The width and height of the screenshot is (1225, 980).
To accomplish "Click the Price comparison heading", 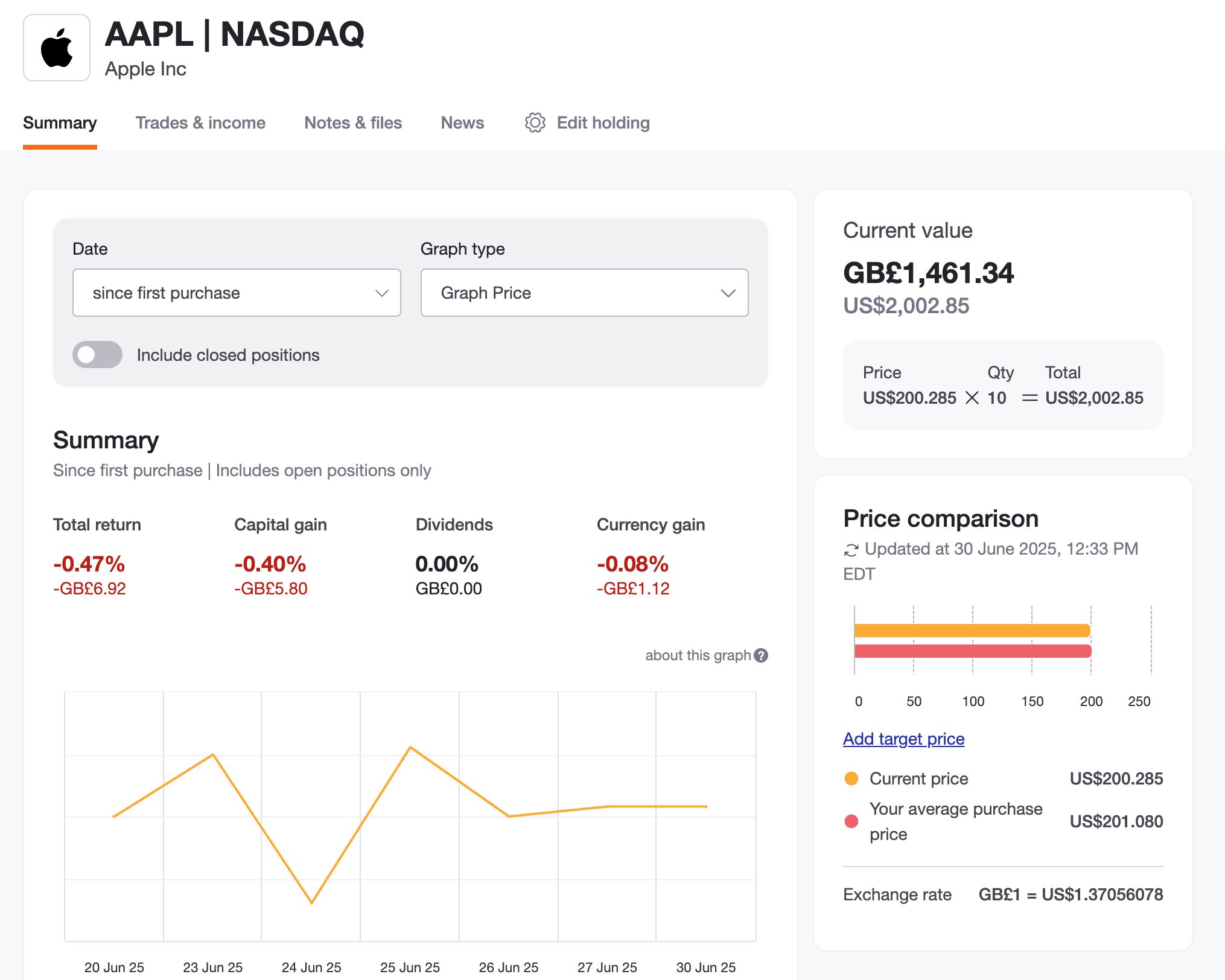I will click(x=941, y=518).
